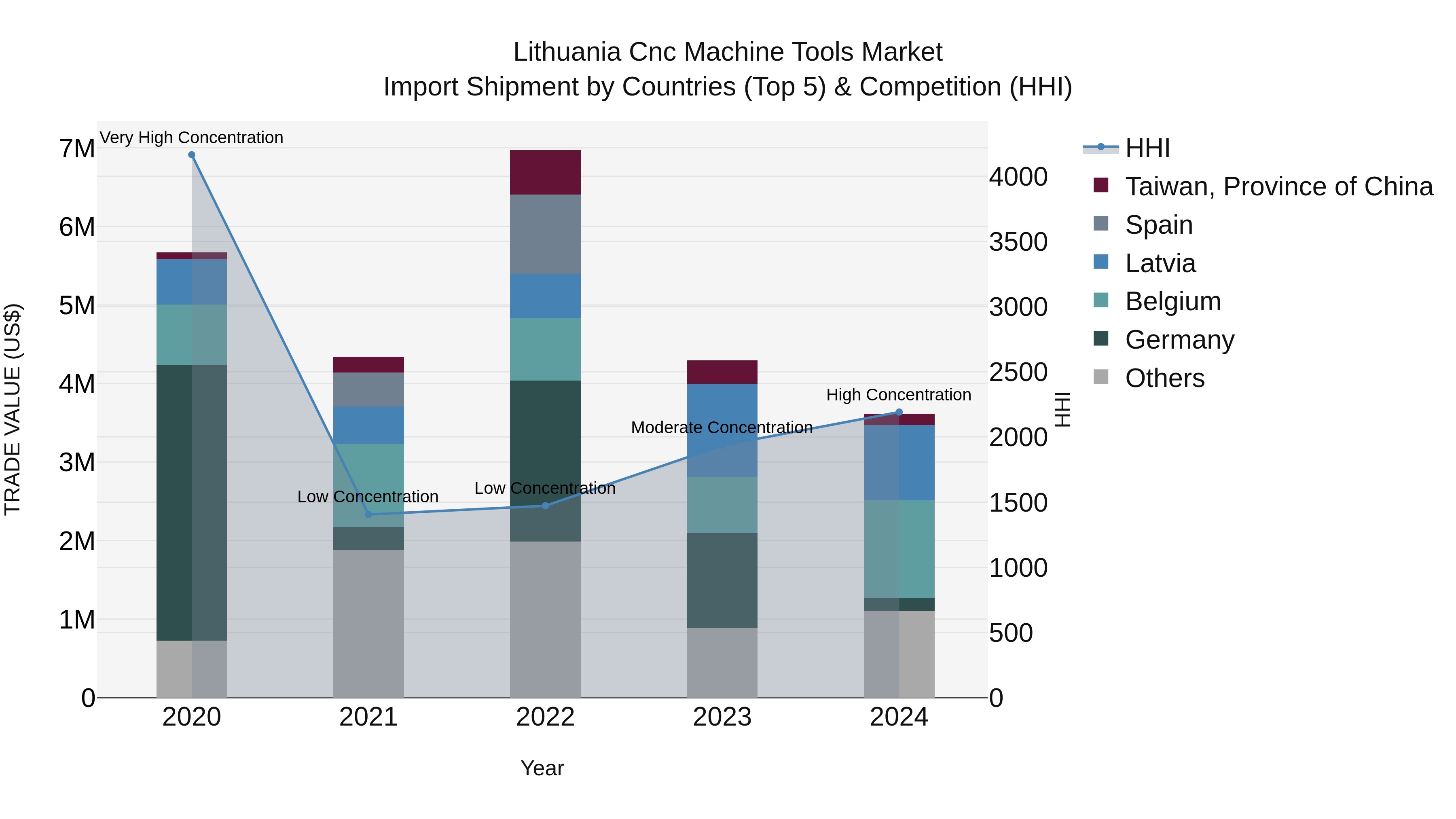This screenshot has width=1456, height=819.
Task: Click the Spain segment of the 2022 bar
Action: point(546,235)
